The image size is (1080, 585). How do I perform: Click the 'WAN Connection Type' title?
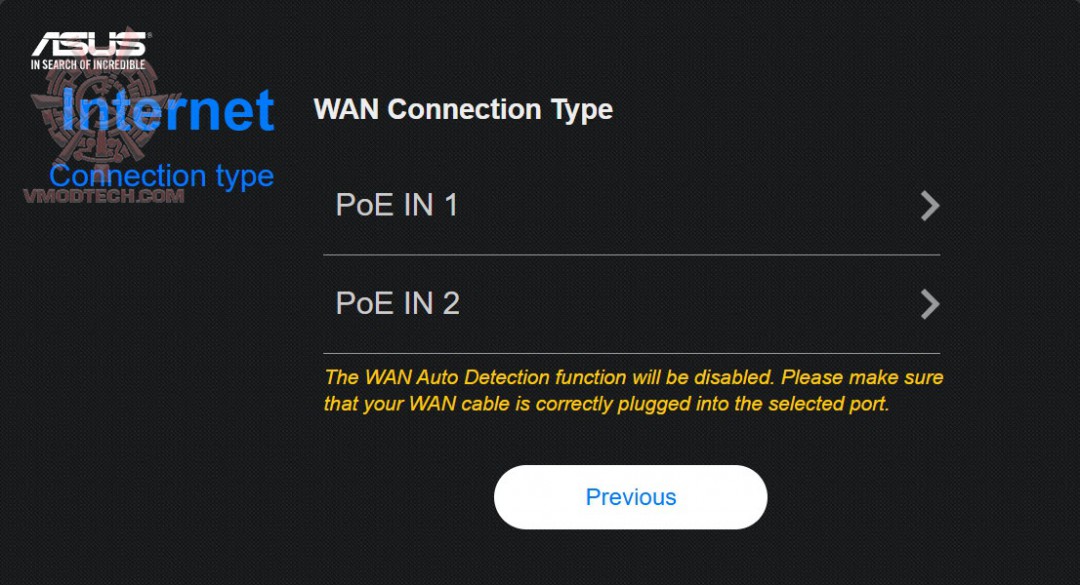click(x=463, y=109)
